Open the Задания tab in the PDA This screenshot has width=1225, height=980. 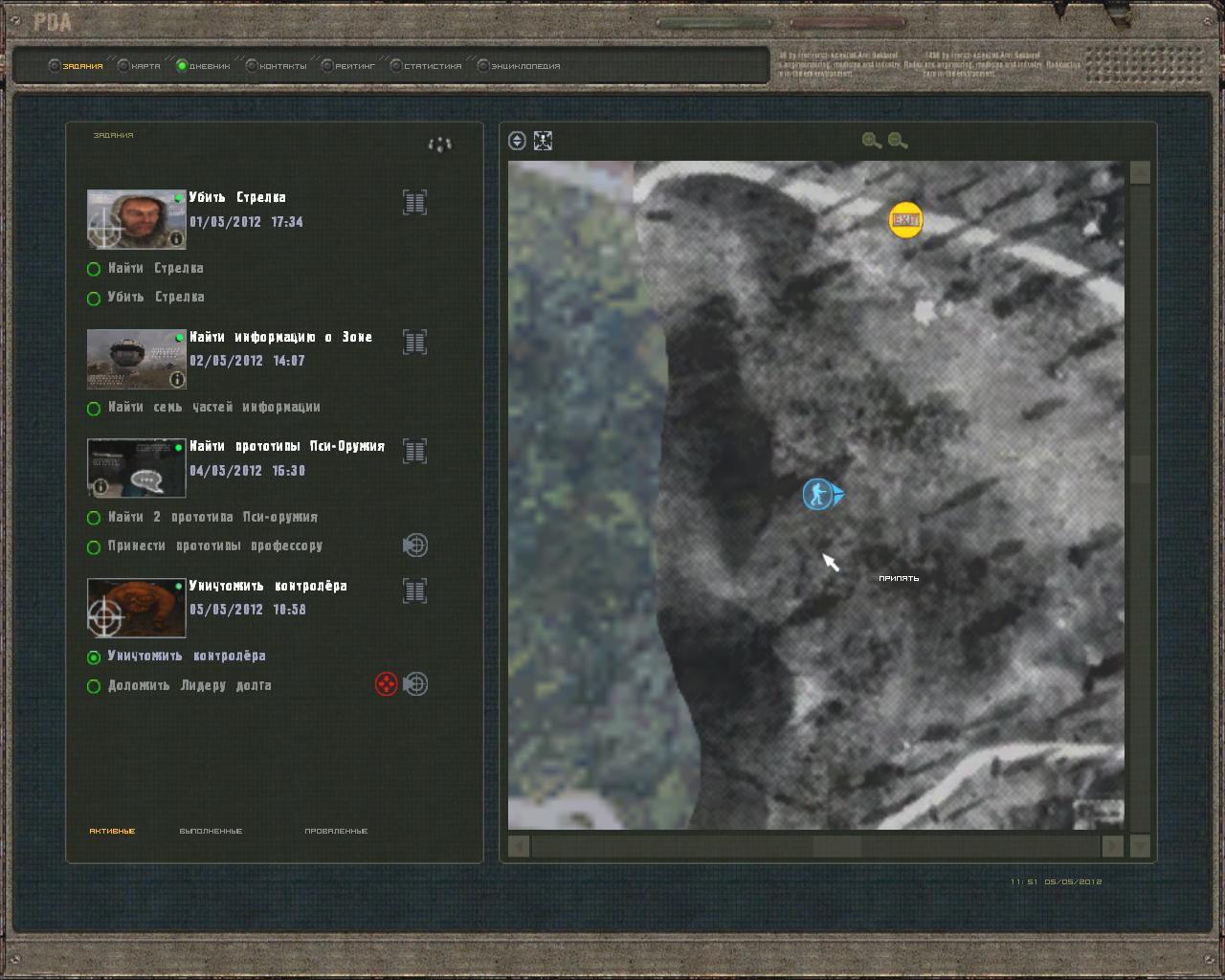[77, 66]
